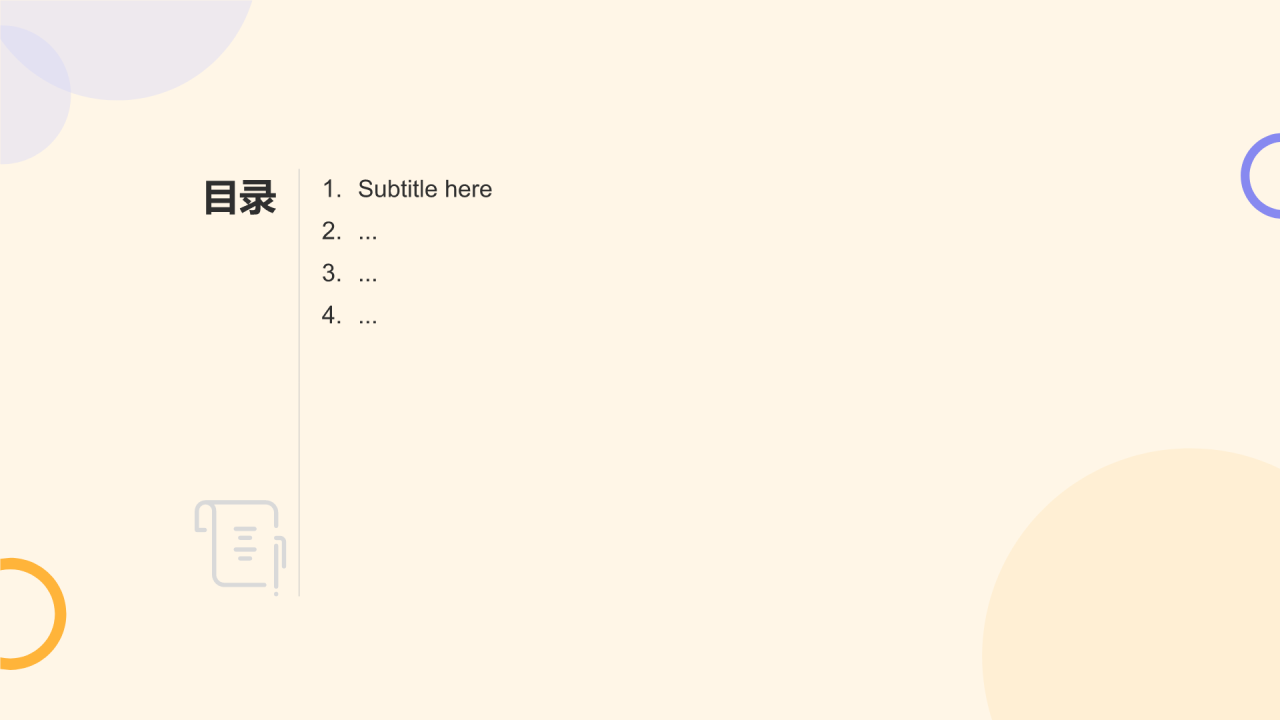Click the list number "2."
1280x720 pixels.
332,231
